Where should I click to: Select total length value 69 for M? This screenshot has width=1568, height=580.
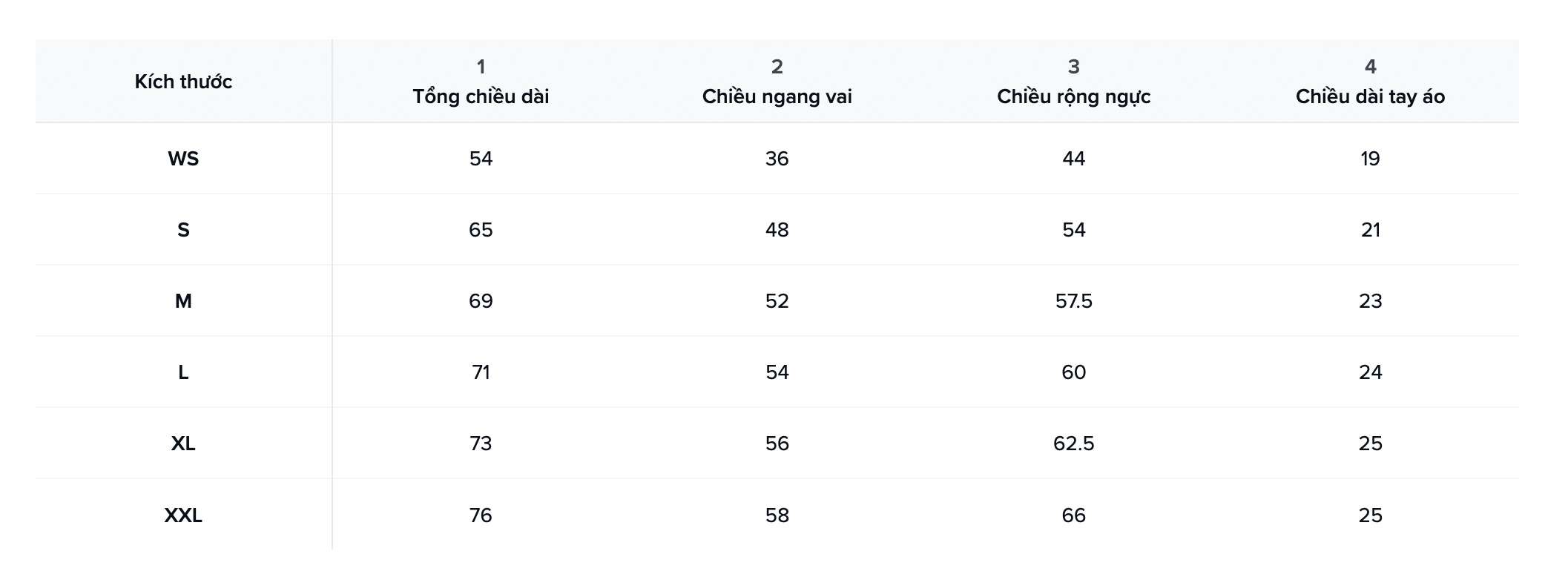point(481,301)
